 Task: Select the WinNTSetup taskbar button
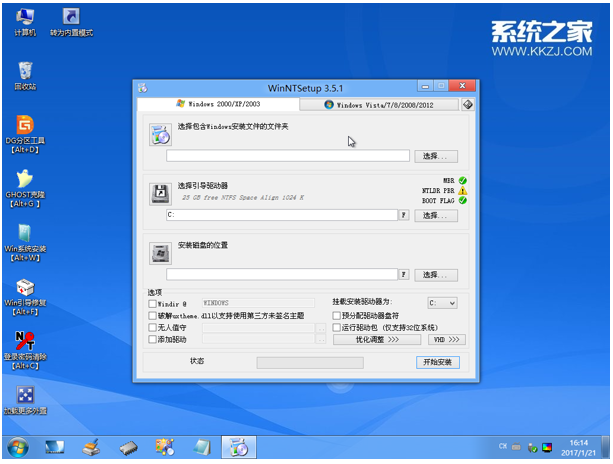click(x=239, y=447)
